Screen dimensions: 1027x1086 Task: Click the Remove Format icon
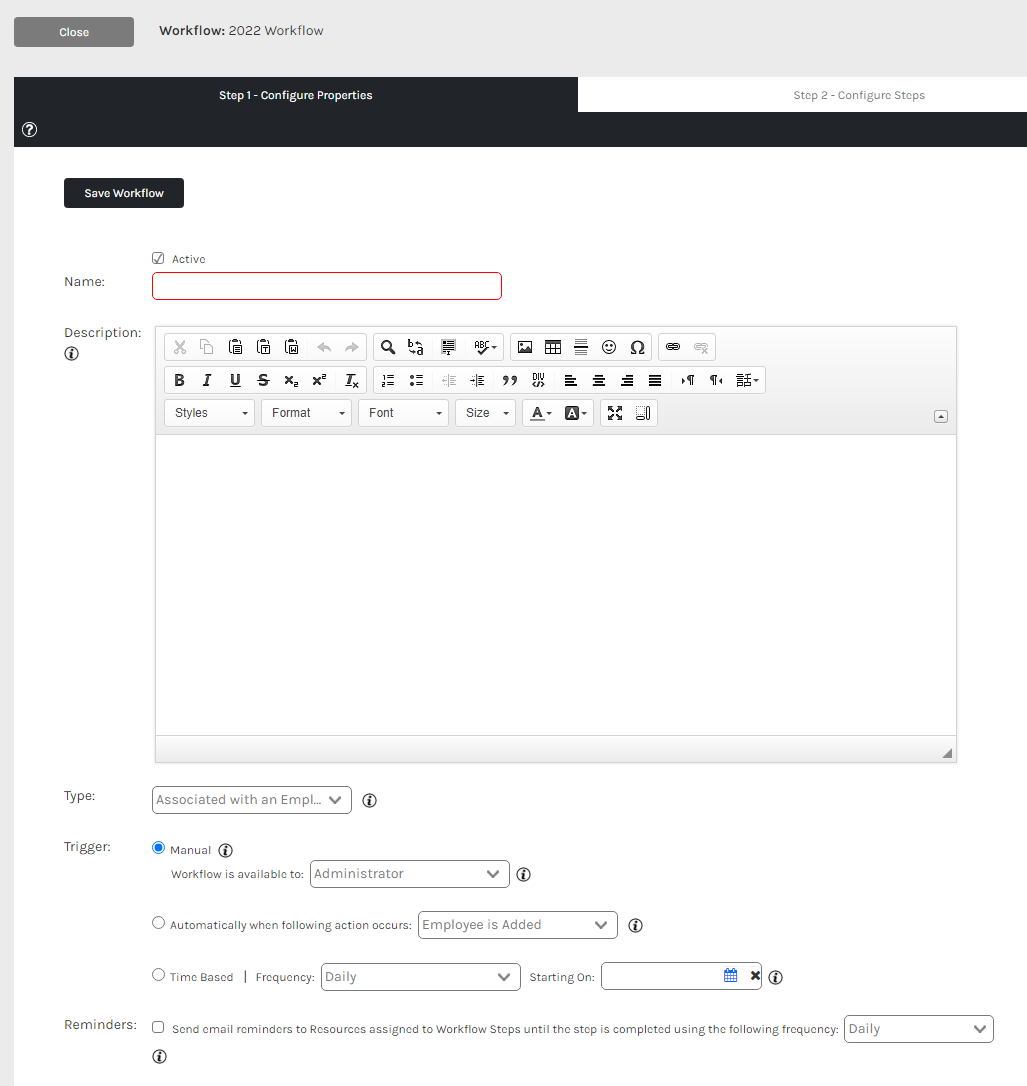352,380
